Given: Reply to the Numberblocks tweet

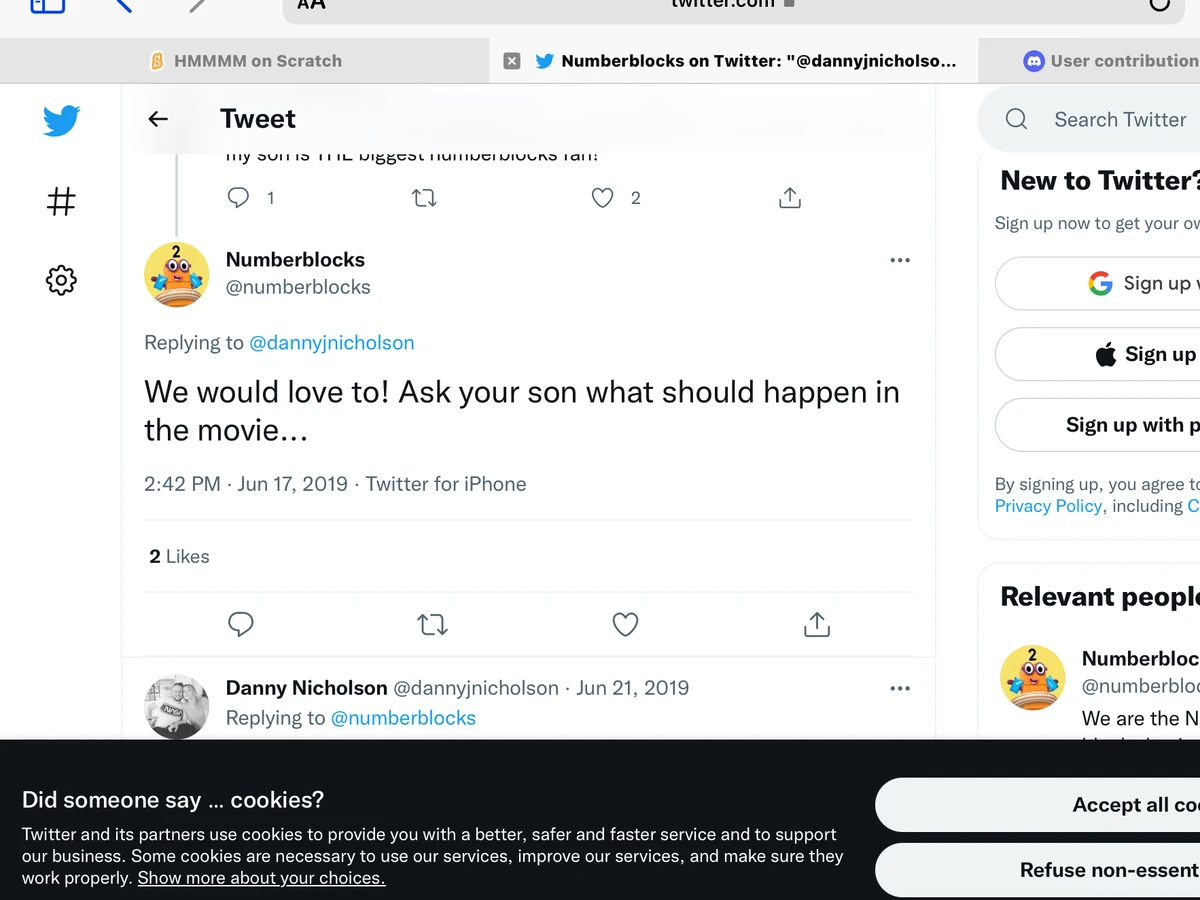Looking at the screenshot, I should coord(240,623).
